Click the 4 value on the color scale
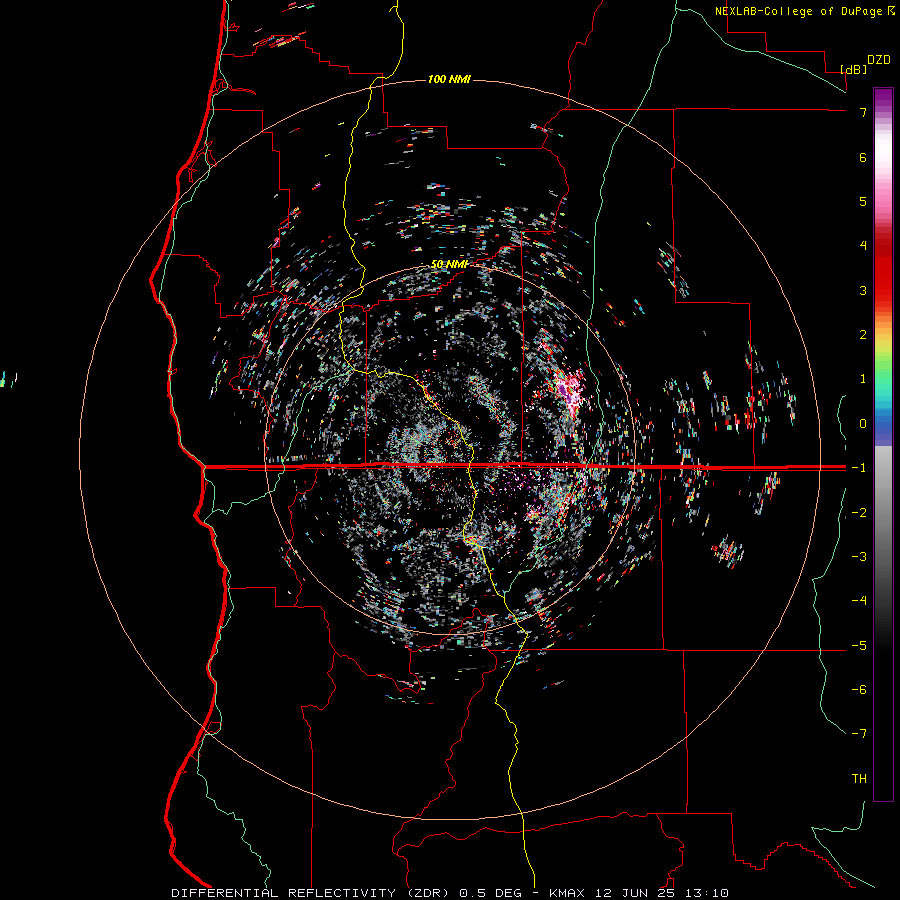900x900 pixels. tap(863, 246)
